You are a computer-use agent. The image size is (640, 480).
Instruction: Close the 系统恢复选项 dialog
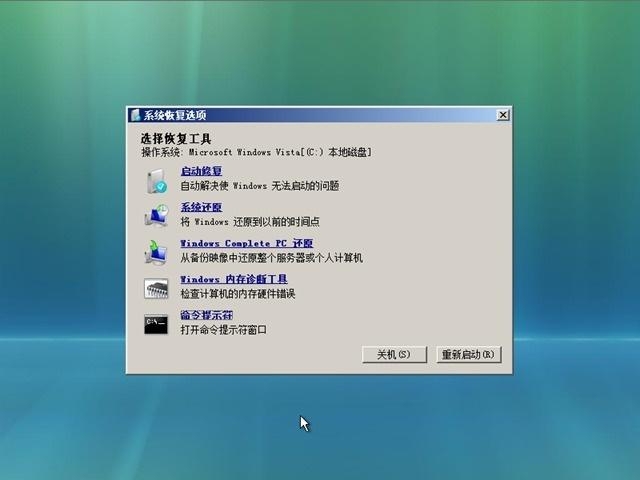click(502, 115)
